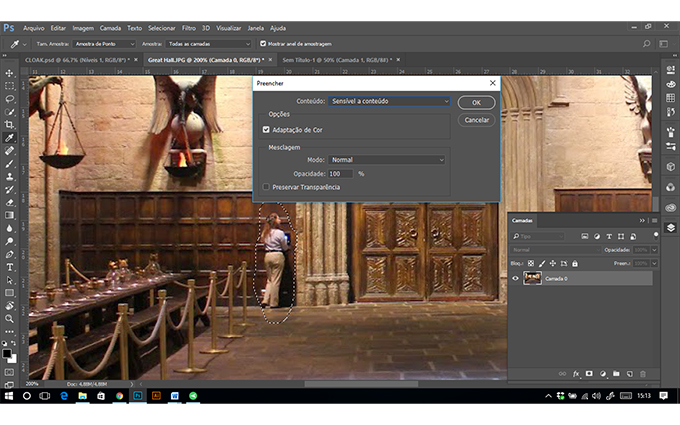
Task: Add layer style with fx icon
Action: tap(576, 373)
